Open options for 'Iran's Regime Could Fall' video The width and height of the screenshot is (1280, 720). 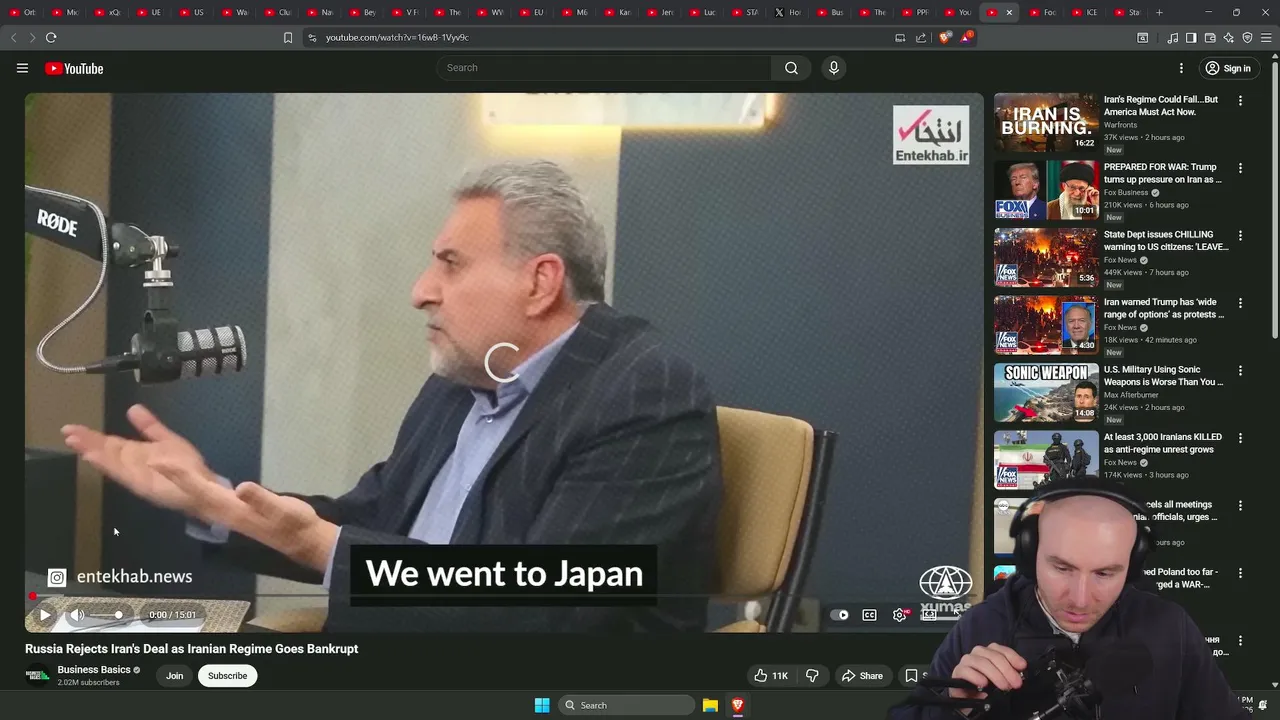pos(1240,101)
